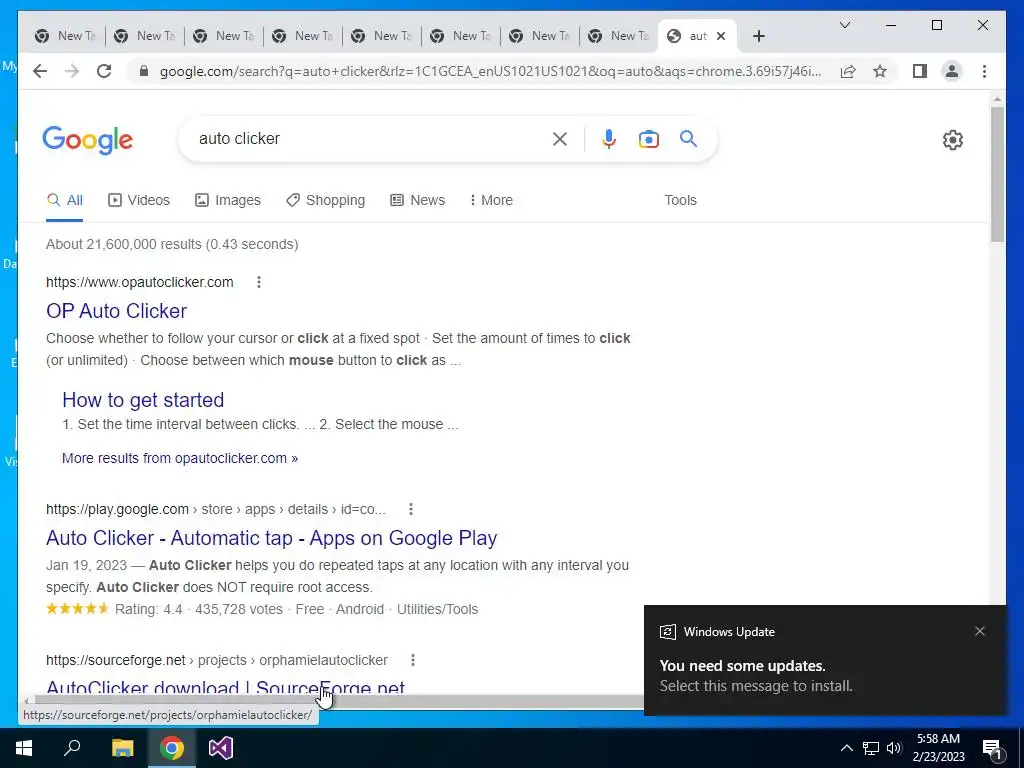The width and height of the screenshot is (1024, 768).
Task: Click the address bar URL
Action: (x=490, y=71)
